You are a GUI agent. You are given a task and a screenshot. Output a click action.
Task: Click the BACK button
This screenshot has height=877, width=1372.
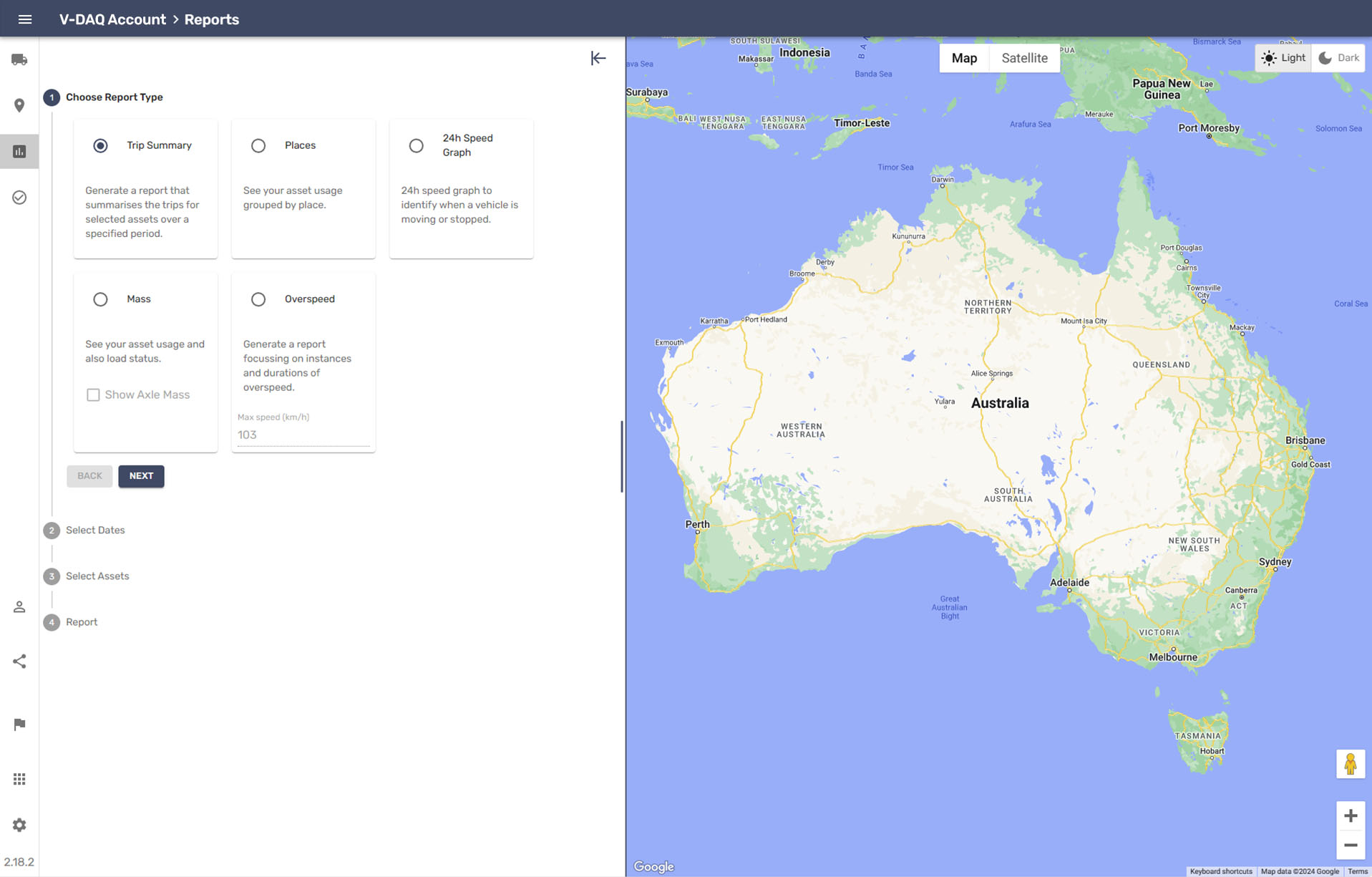coord(89,476)
